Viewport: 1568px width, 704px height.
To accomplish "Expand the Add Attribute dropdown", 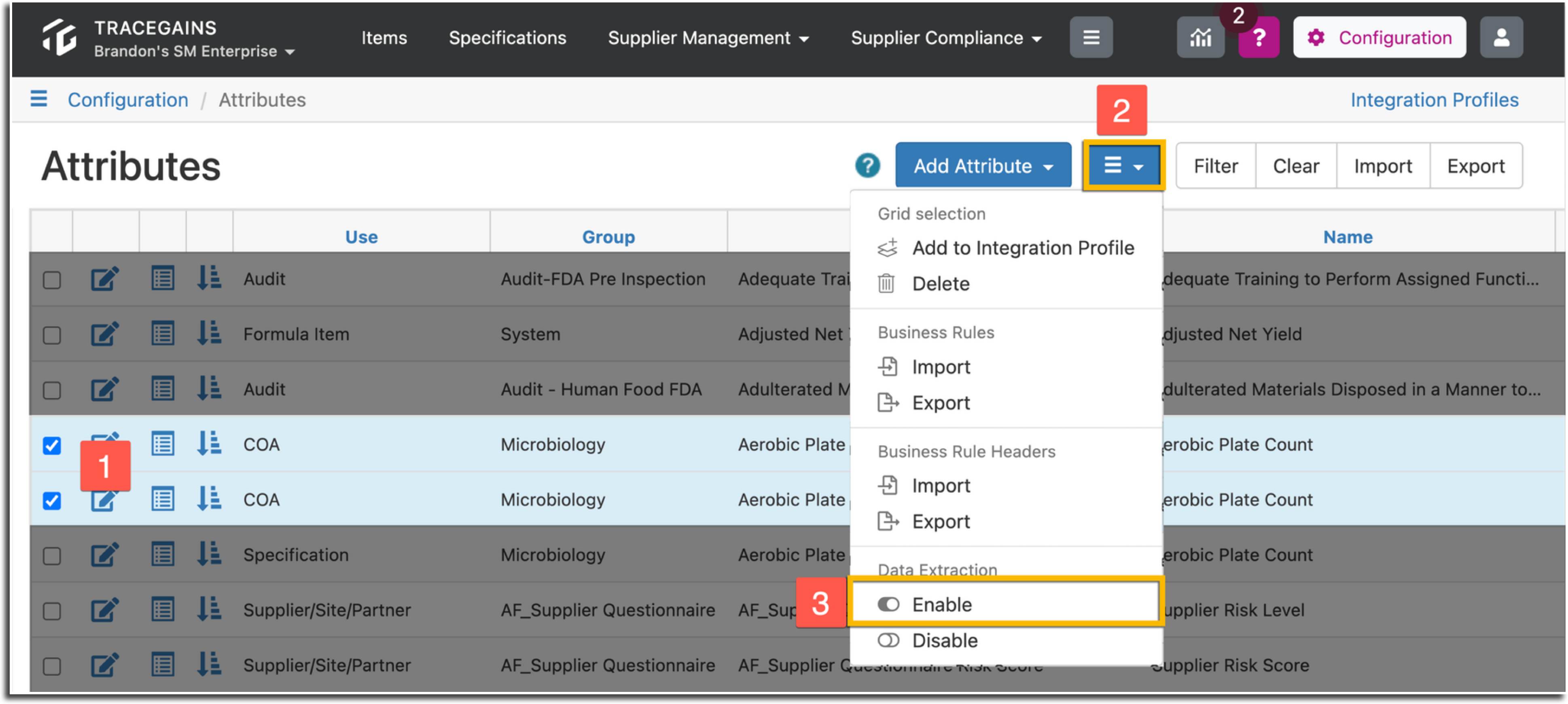I will 983,165.
